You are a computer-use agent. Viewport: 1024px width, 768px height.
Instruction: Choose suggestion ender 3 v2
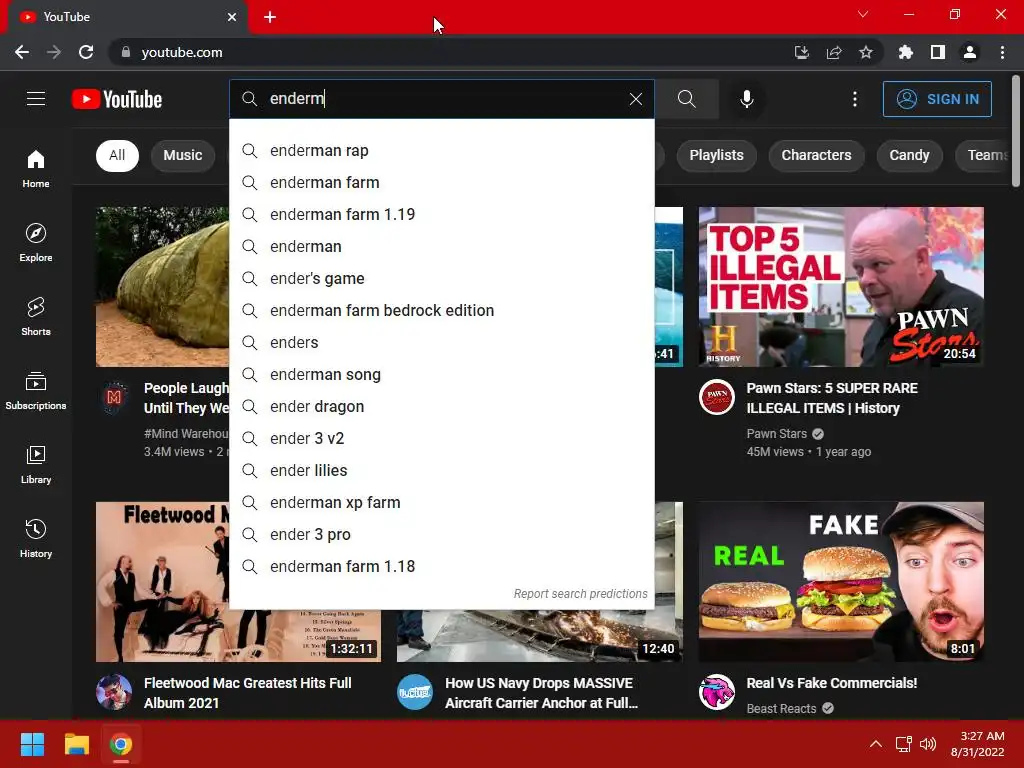[x=442, y=439]
